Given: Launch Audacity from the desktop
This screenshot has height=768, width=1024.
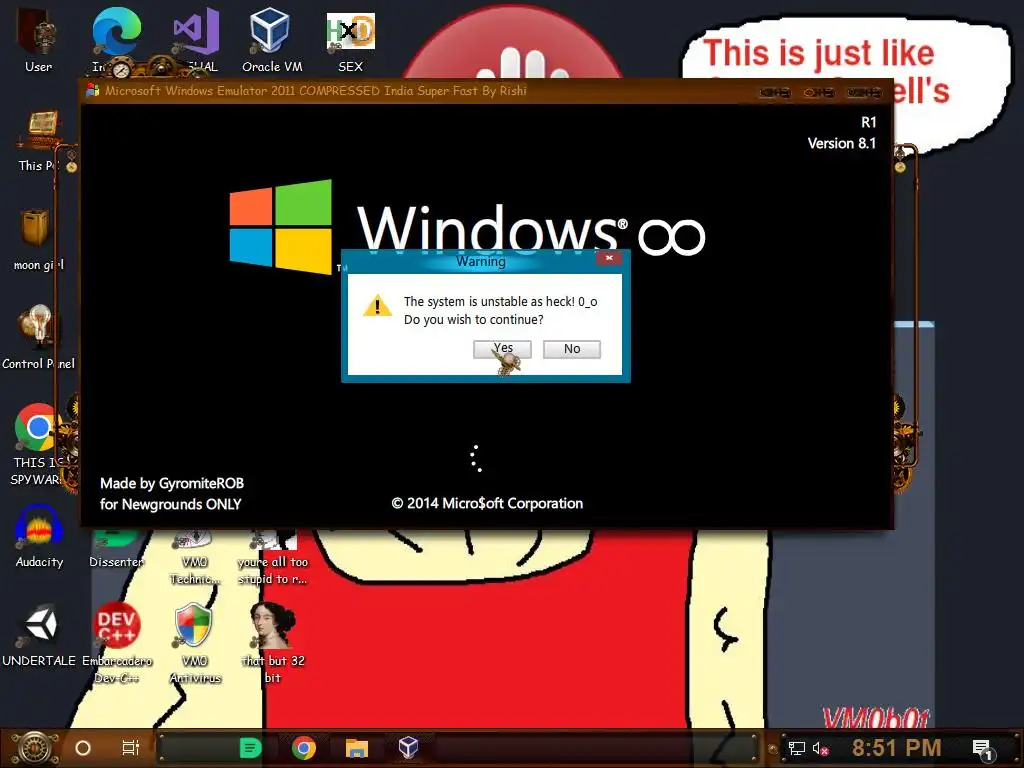Looking at the screenshot, I should coord(39,537).
